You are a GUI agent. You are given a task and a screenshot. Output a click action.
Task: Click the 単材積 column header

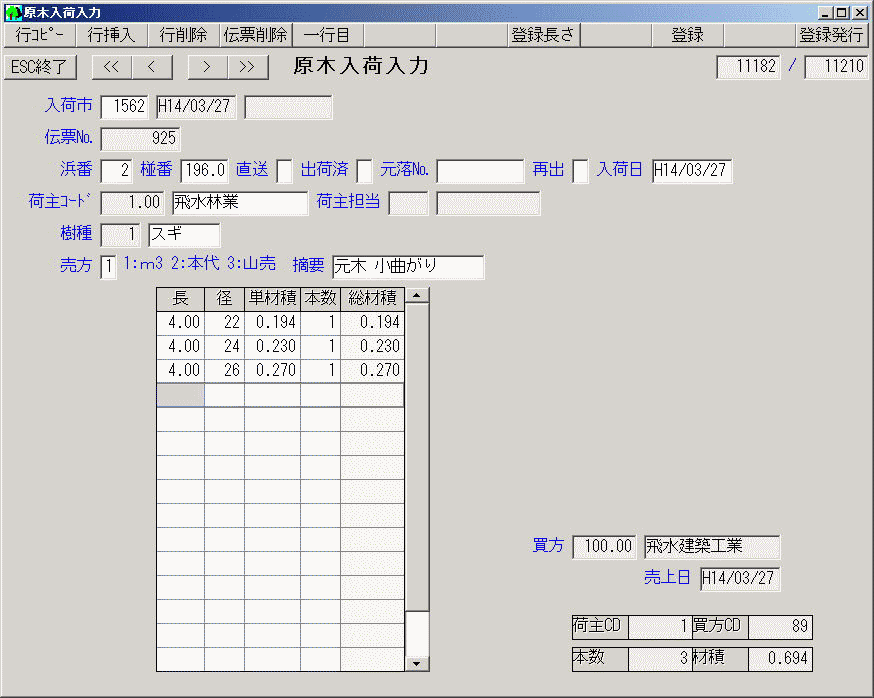pos(272,299)
